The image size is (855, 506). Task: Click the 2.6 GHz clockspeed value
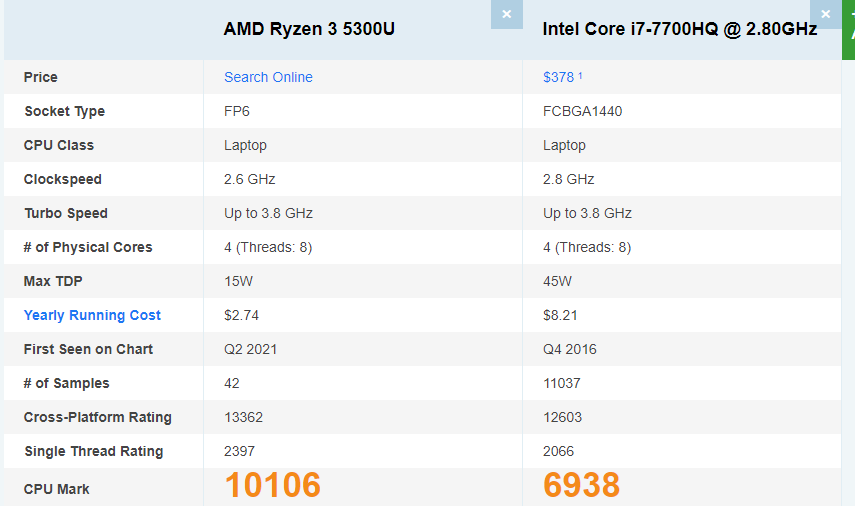[x=250, y=179]
